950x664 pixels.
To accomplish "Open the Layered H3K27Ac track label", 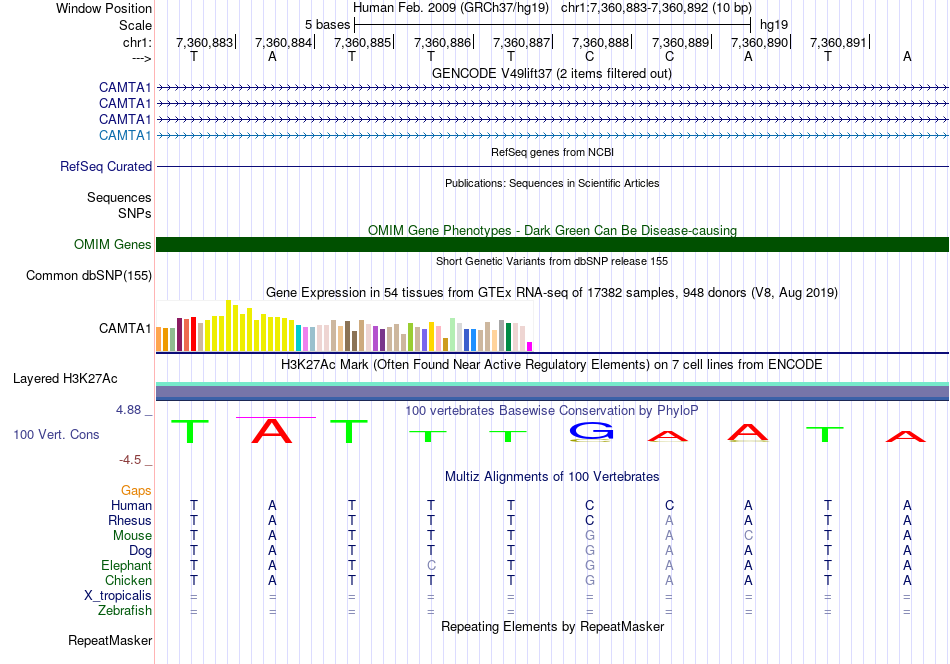I will pyautogui.click(x=65, y=379).
